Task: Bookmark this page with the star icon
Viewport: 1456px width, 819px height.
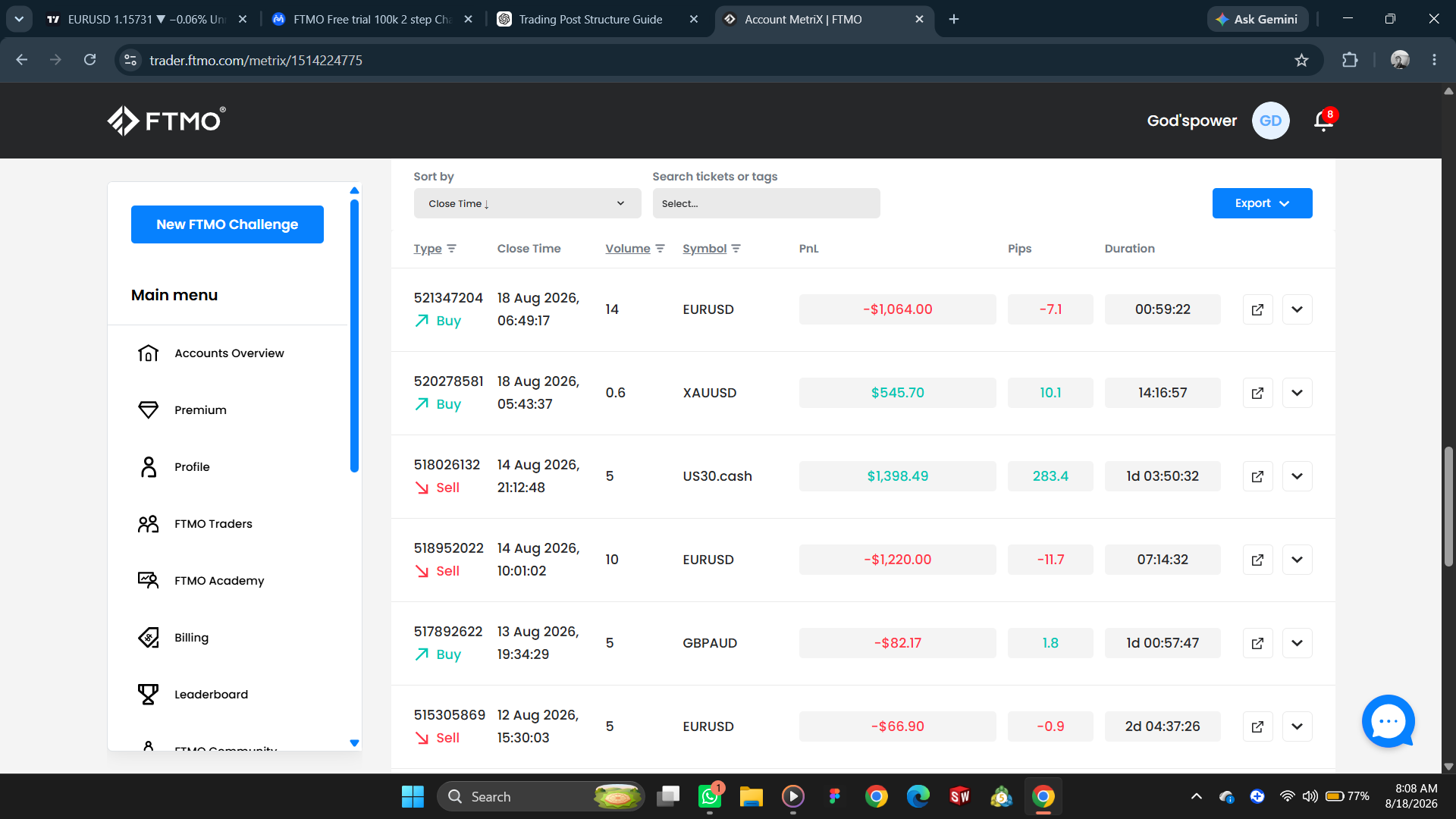Action: pyautogui.click(x=1301, y=60)
